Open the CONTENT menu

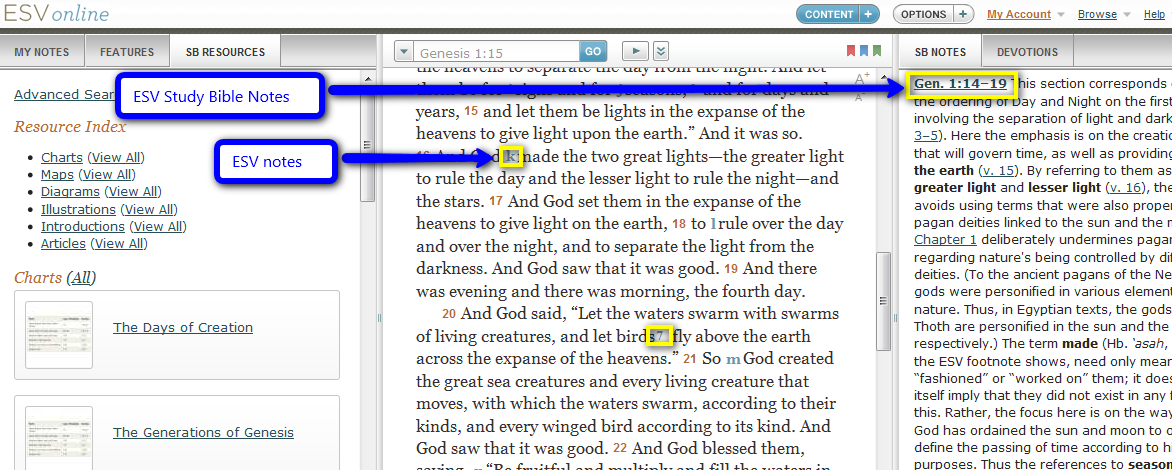pyautogui.click(x=829, y=14)
